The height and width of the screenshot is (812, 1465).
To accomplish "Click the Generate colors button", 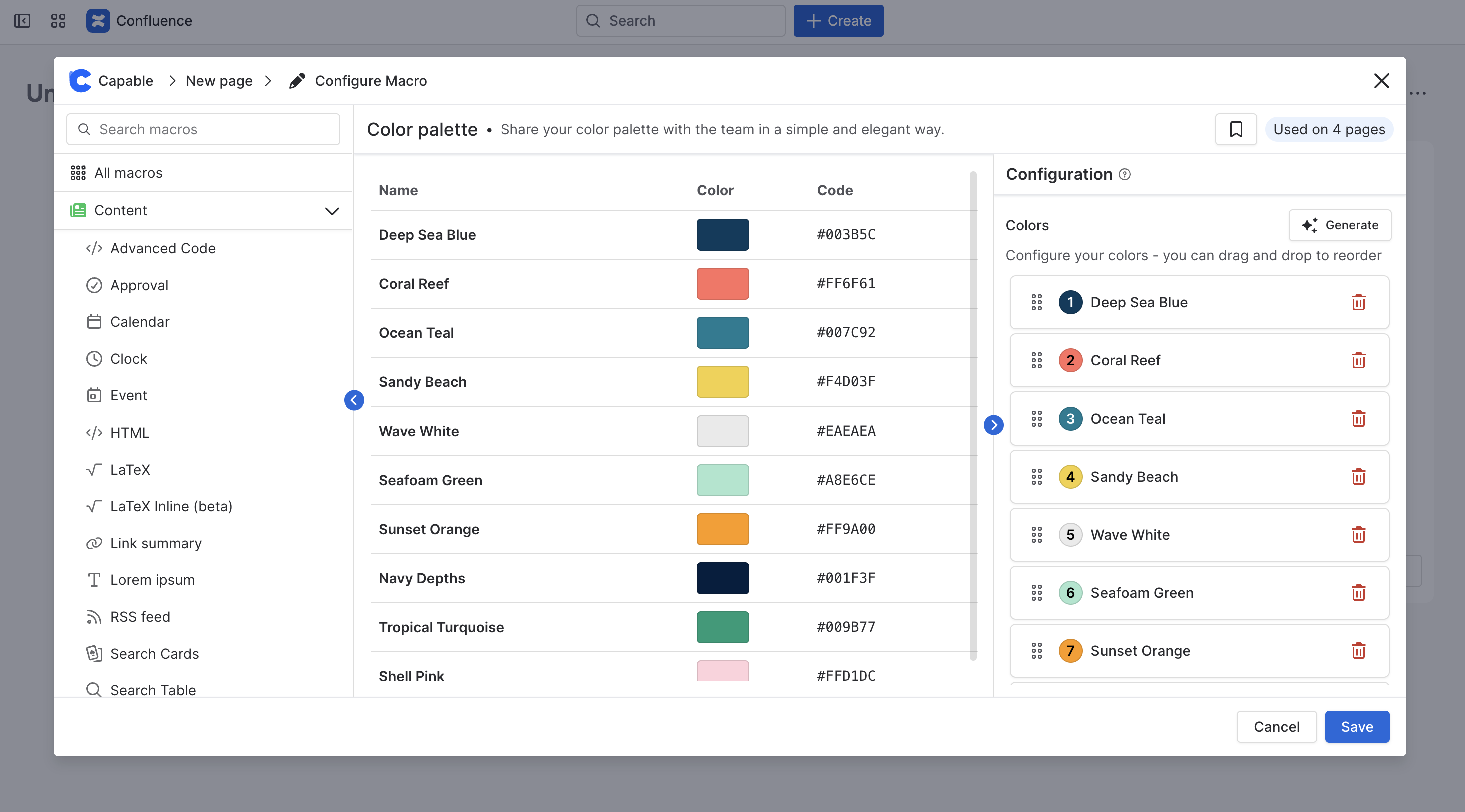I will click(1339, 225).
